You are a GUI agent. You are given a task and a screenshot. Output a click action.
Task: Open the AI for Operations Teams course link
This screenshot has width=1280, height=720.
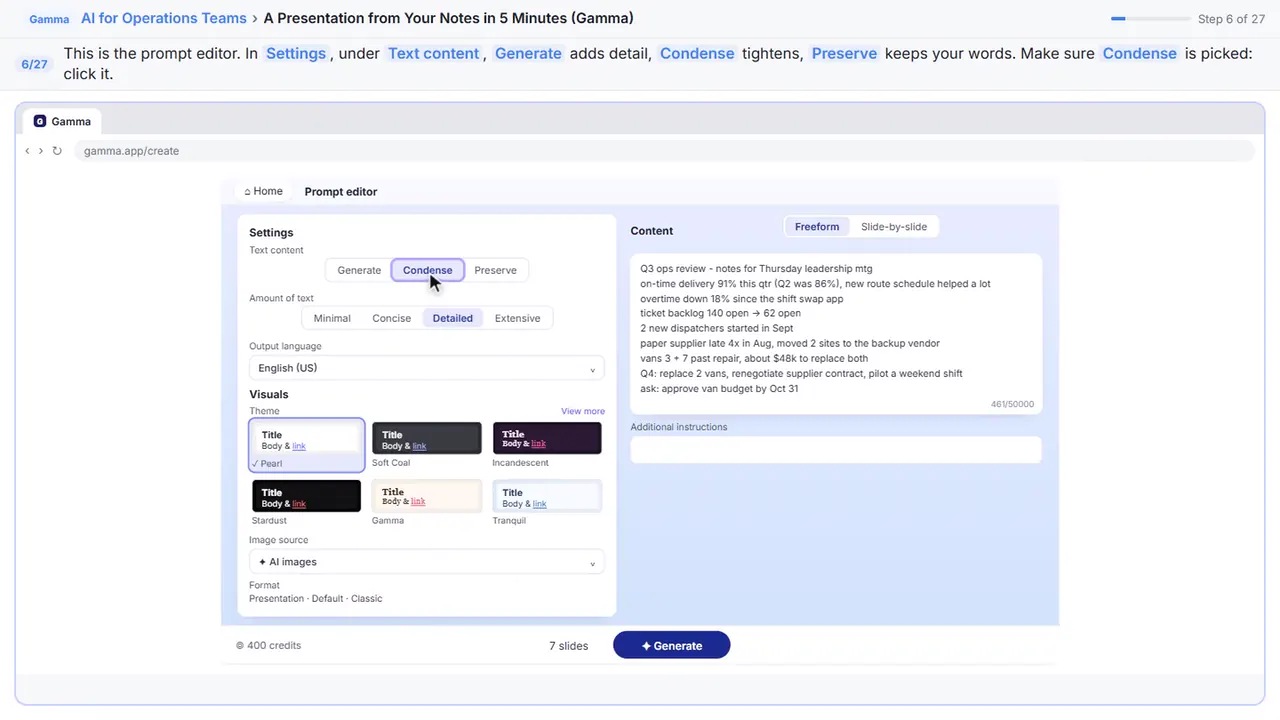click(164, 18)
